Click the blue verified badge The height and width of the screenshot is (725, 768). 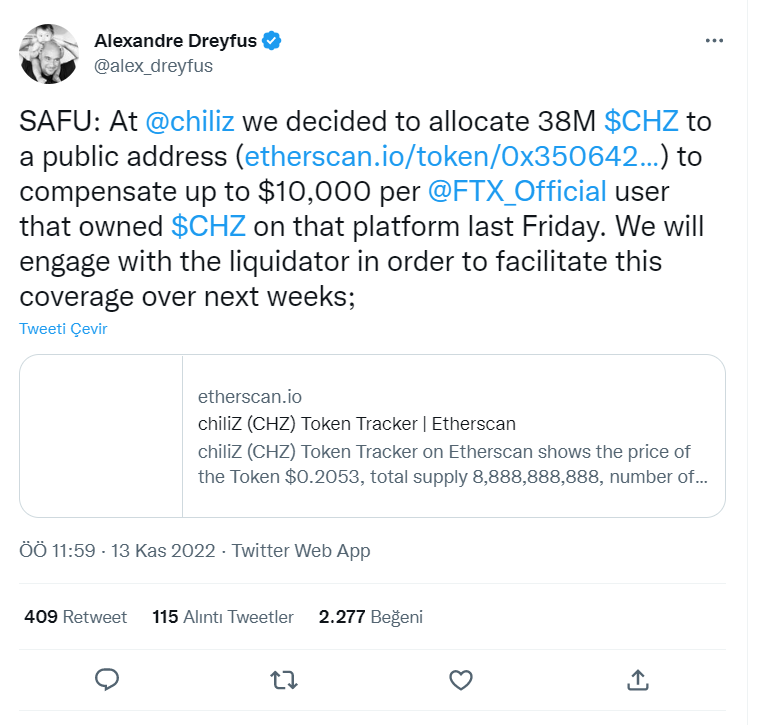coord(272,41)
